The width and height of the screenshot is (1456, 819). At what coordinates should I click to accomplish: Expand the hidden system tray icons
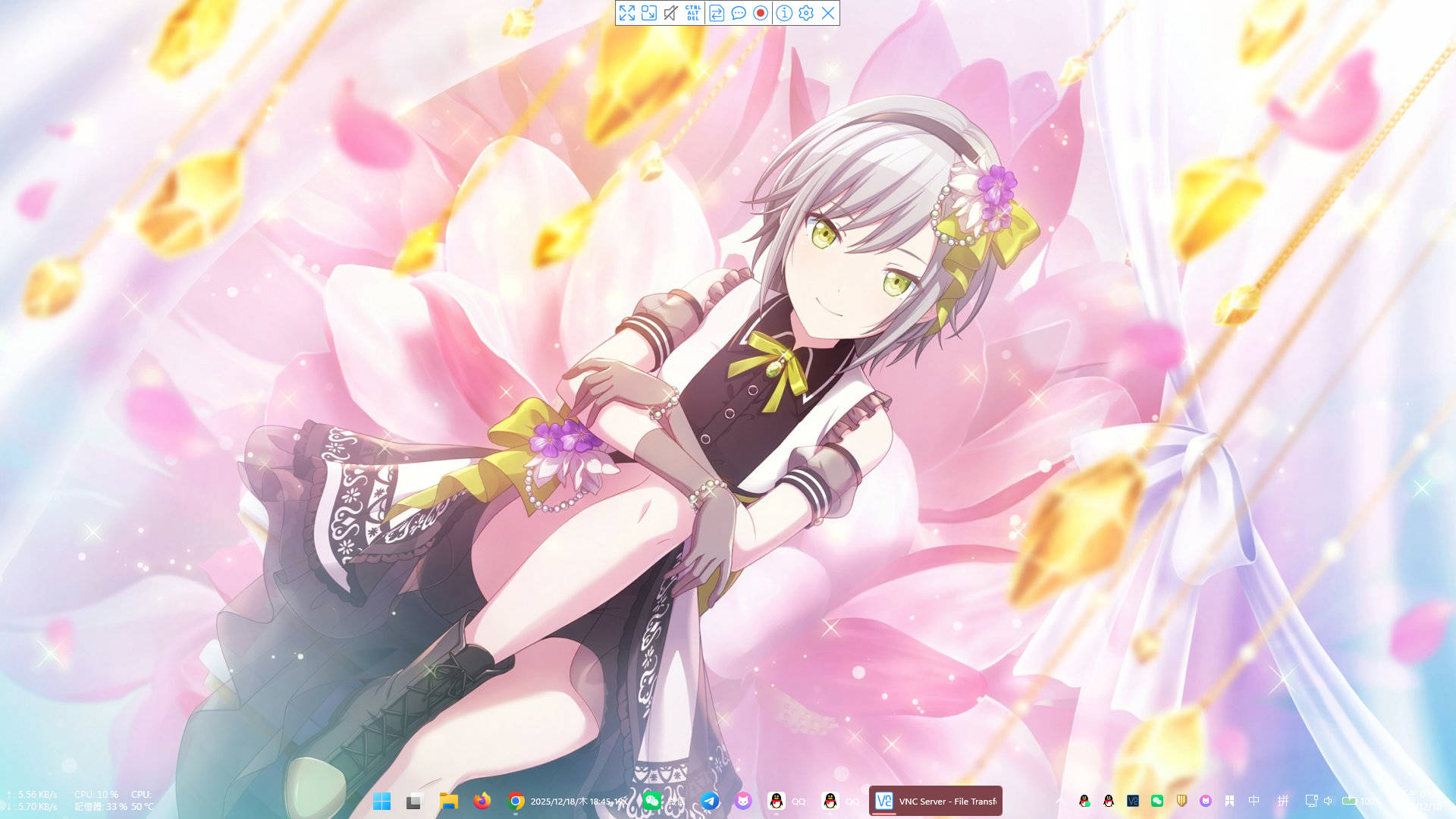1060,801
